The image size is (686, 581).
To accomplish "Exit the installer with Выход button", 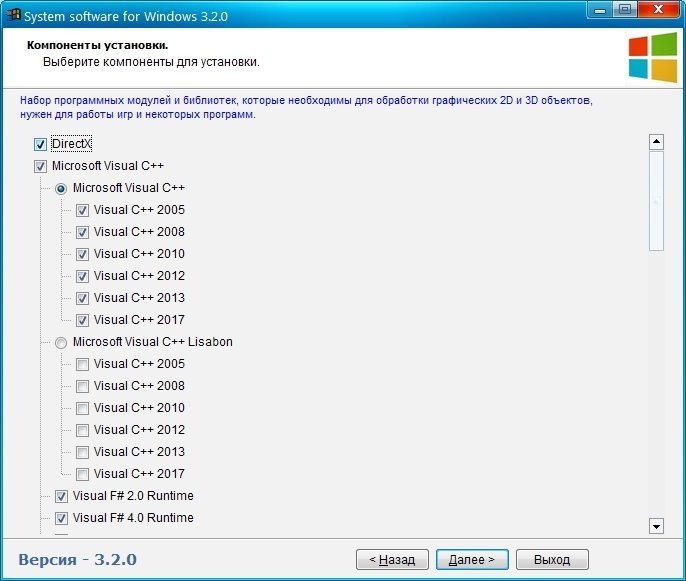I will click(552, 560).
